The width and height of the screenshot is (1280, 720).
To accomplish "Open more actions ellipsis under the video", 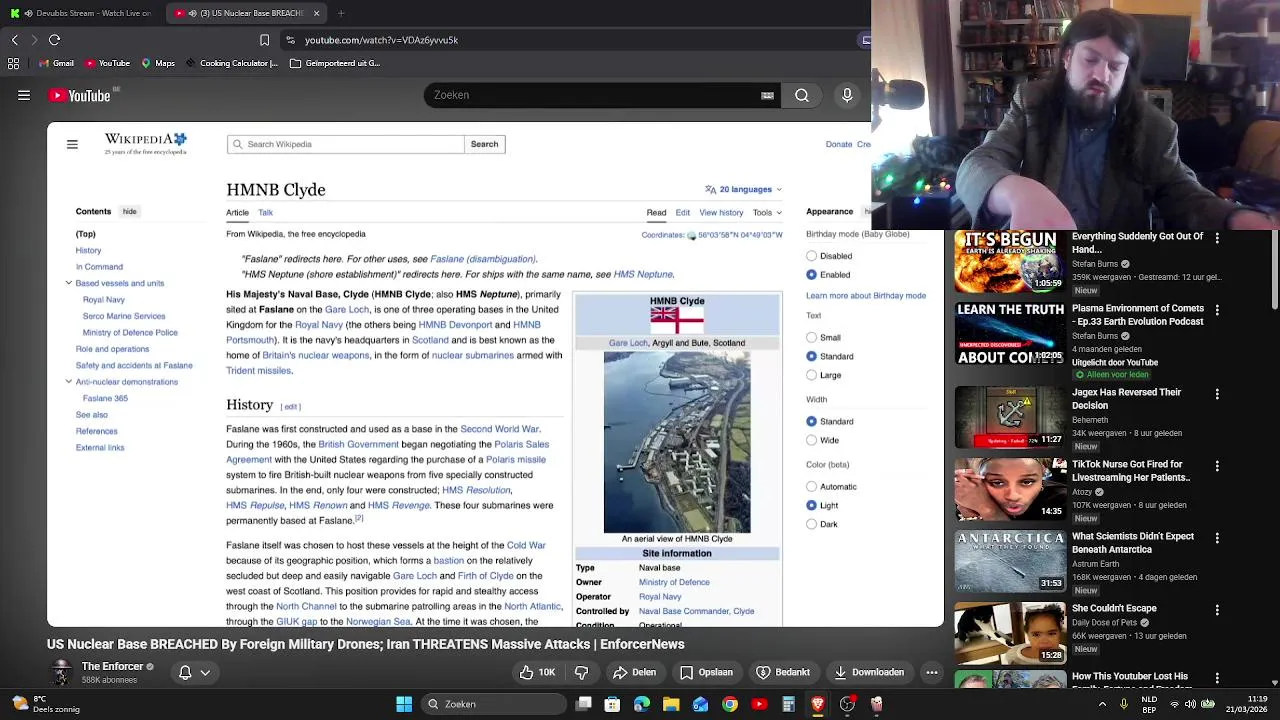I will point(932,672).
